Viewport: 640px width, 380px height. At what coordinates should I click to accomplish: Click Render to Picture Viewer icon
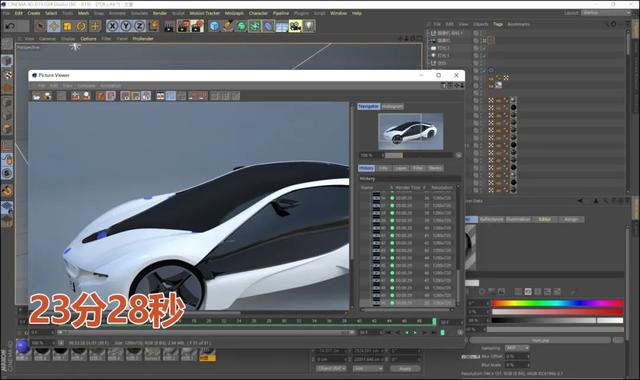(x=183, y=26)
